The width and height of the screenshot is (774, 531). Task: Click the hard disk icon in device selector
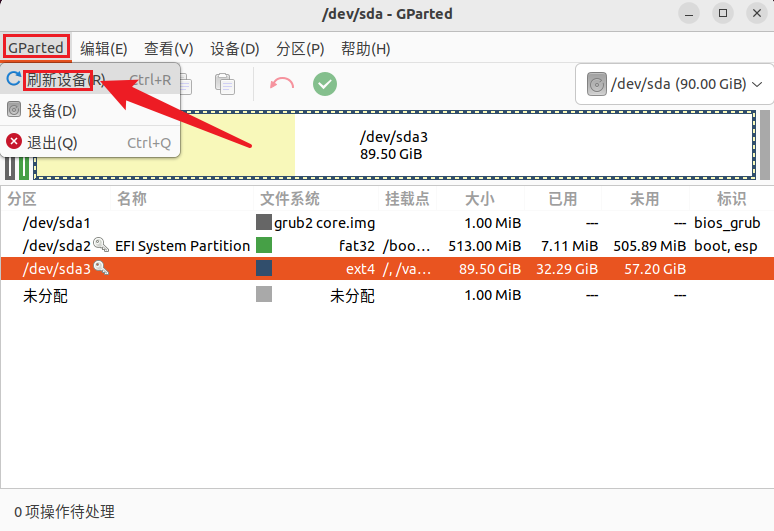tap(596, 84)
